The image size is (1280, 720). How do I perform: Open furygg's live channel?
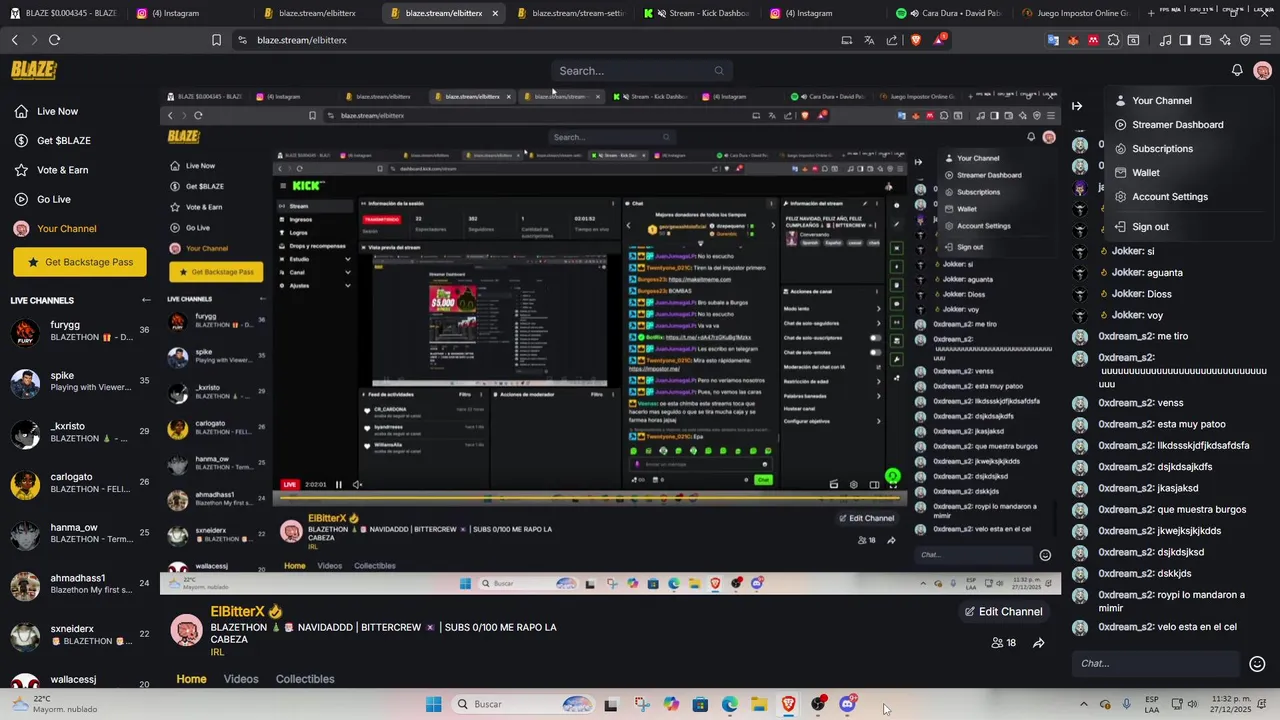(80, 331)
